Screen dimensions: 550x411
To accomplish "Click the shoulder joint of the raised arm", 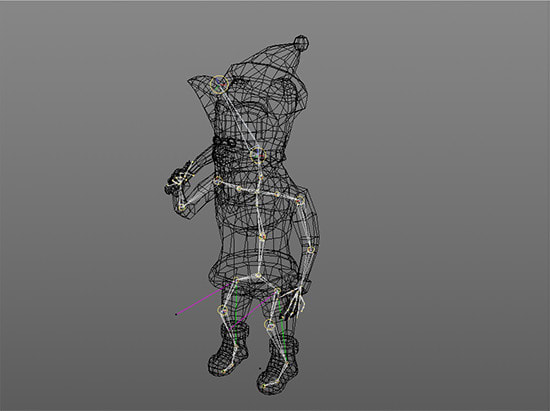I will click(218, 181).
